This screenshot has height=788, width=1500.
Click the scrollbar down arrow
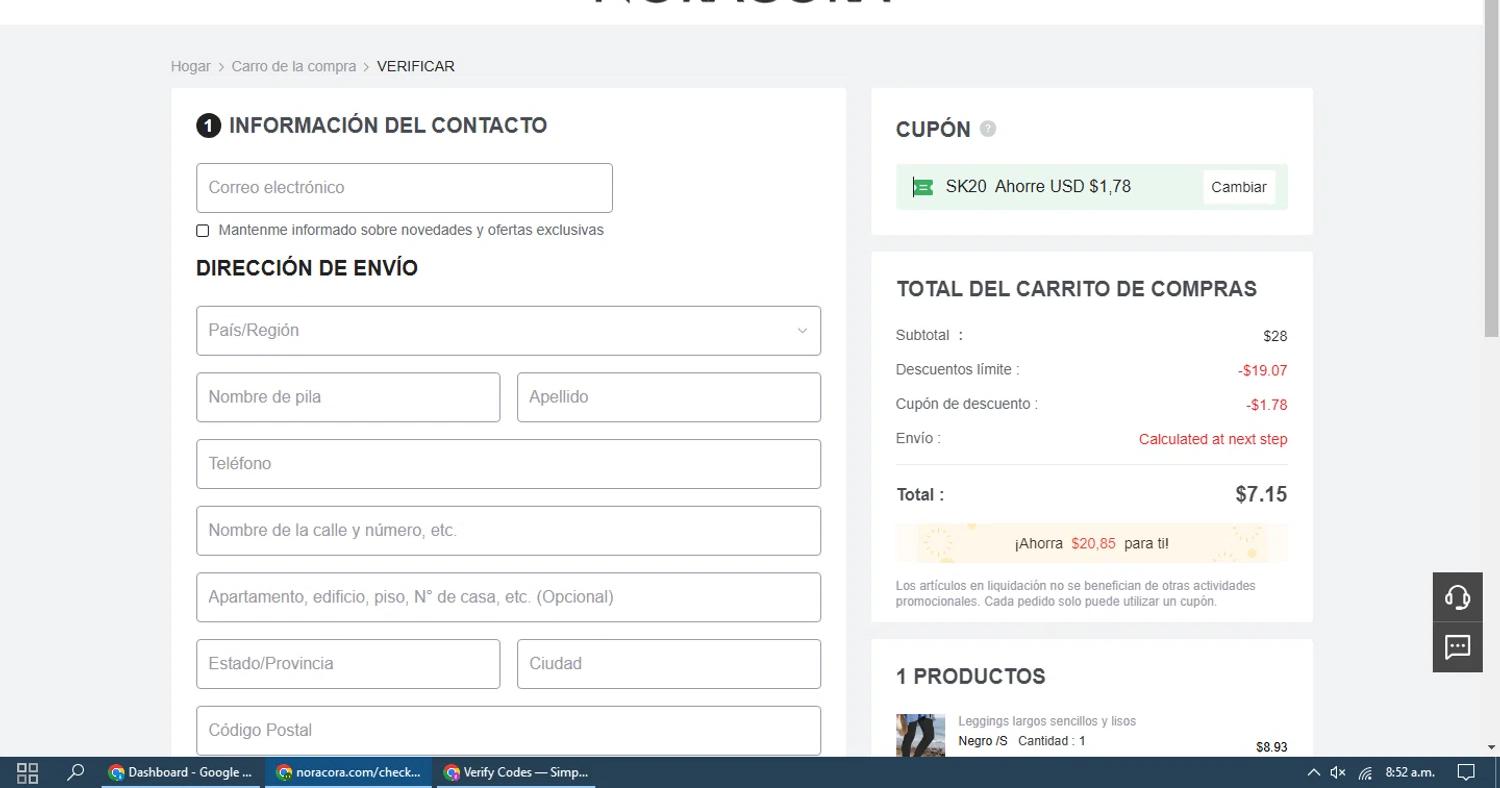(x=1491, y=747)
